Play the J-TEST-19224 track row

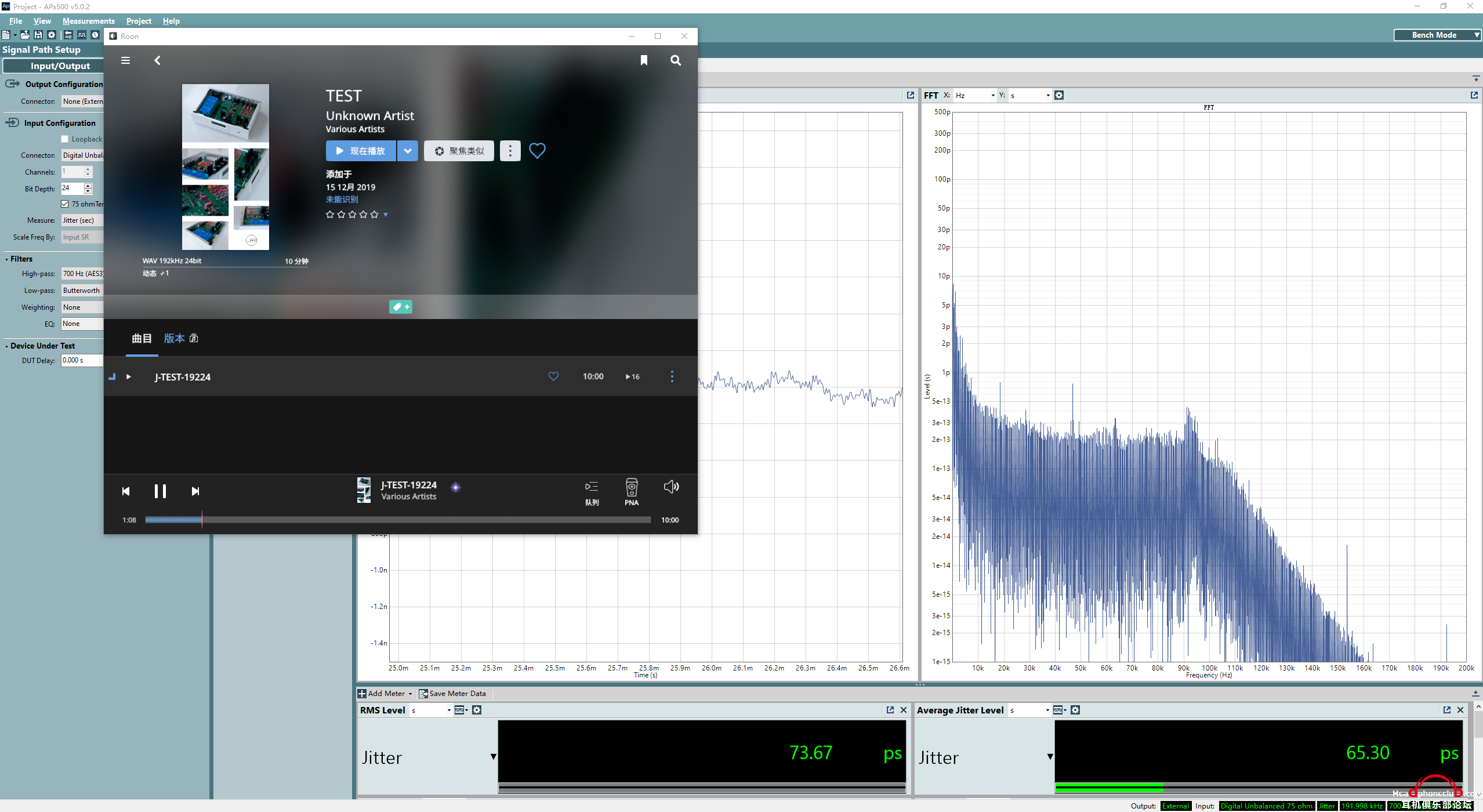pyautogui.click(x=128, y=377)
